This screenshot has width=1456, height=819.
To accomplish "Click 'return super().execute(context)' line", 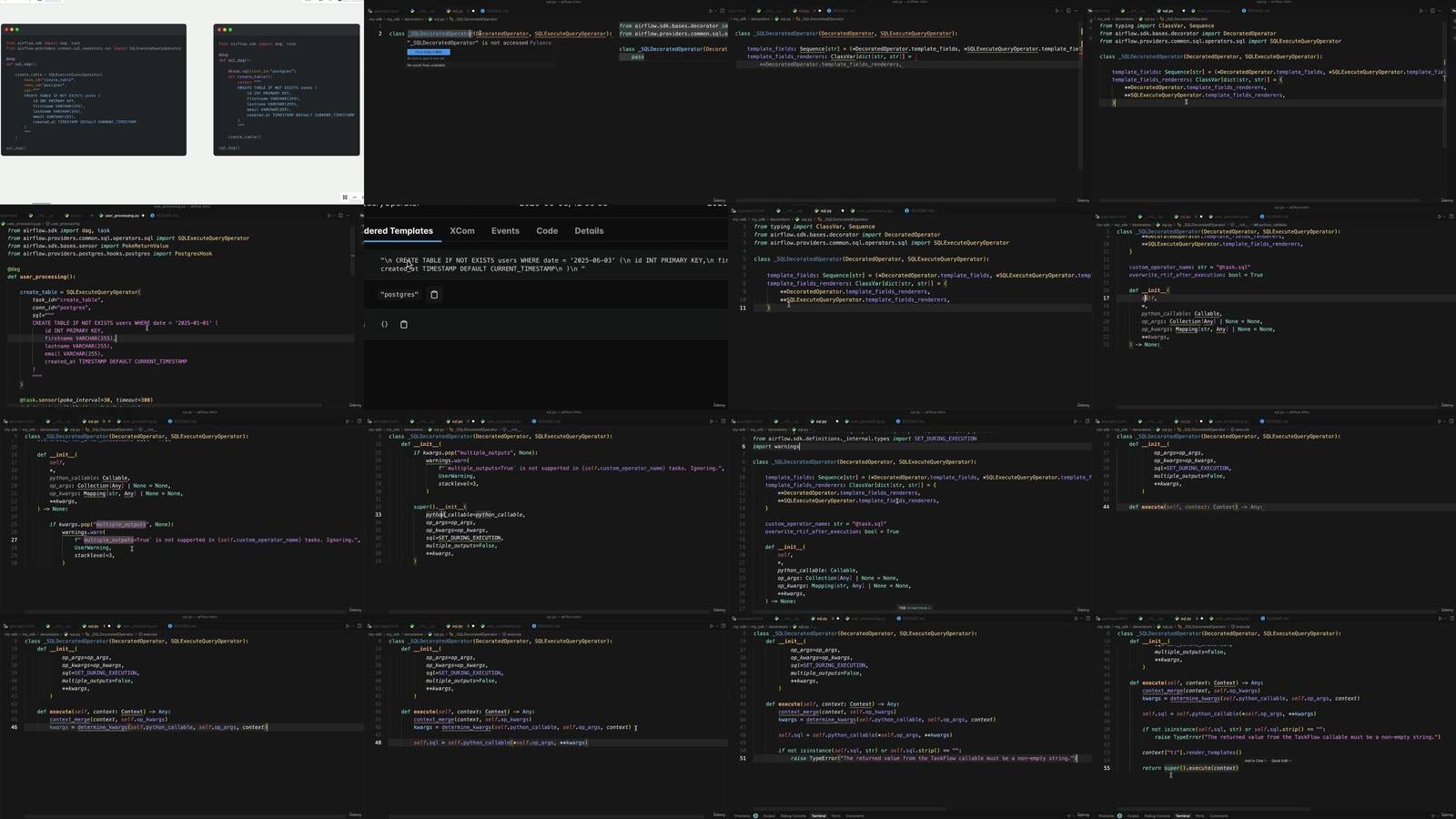I will coord(1190,768).
